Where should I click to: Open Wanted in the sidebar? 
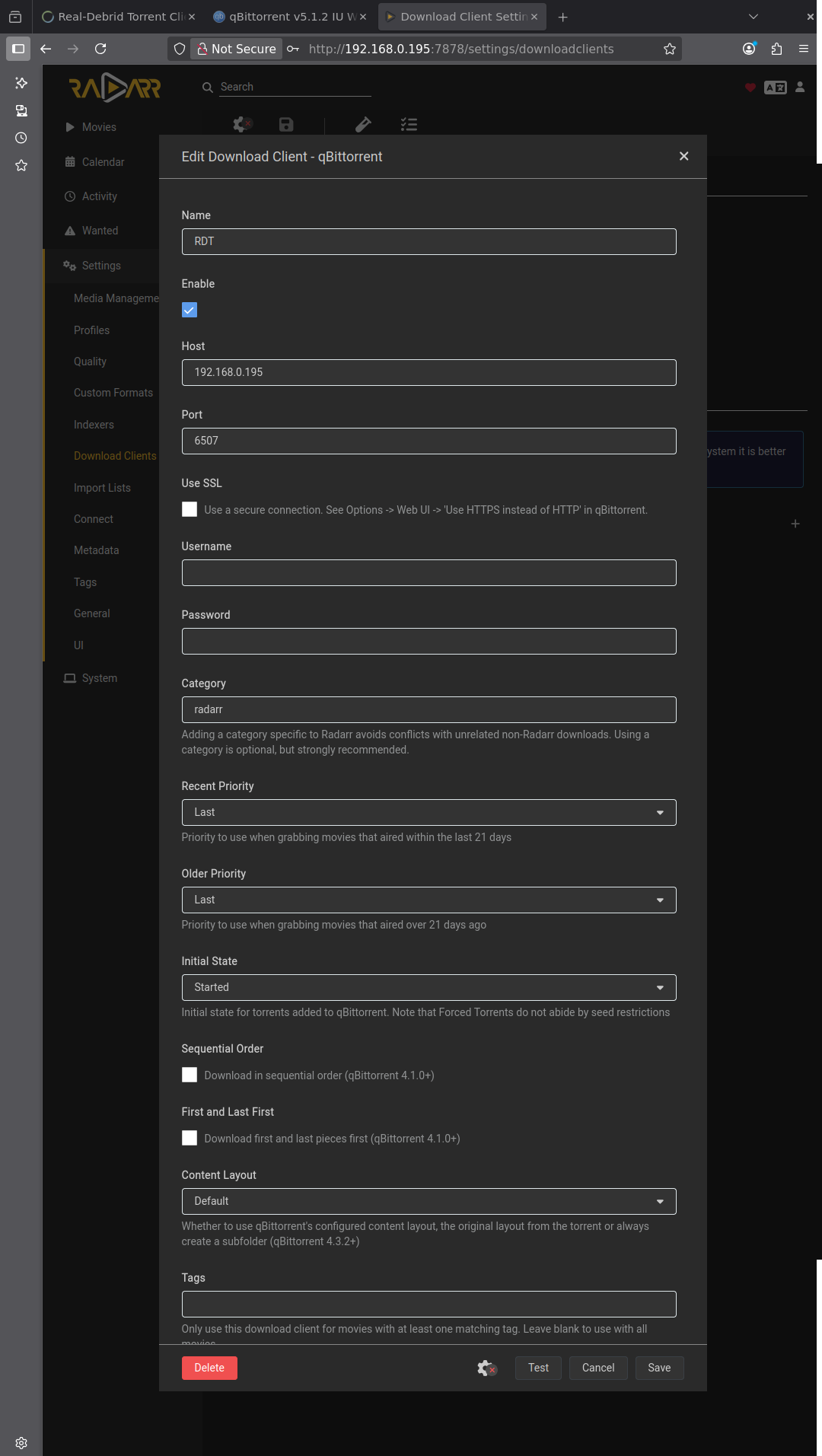tap(100, 231)
